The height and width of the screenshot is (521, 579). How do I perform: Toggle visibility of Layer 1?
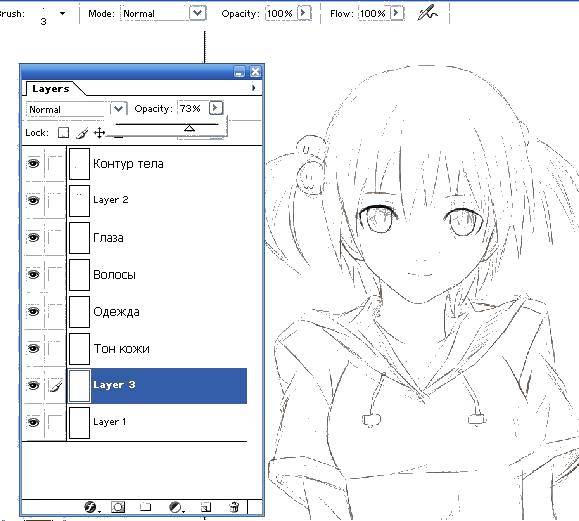click(x=34, y=422)
